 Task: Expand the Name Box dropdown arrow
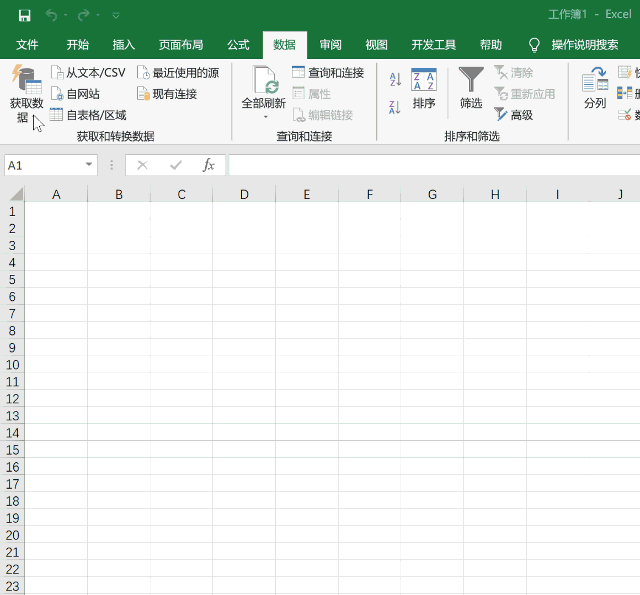click(89, 165)
